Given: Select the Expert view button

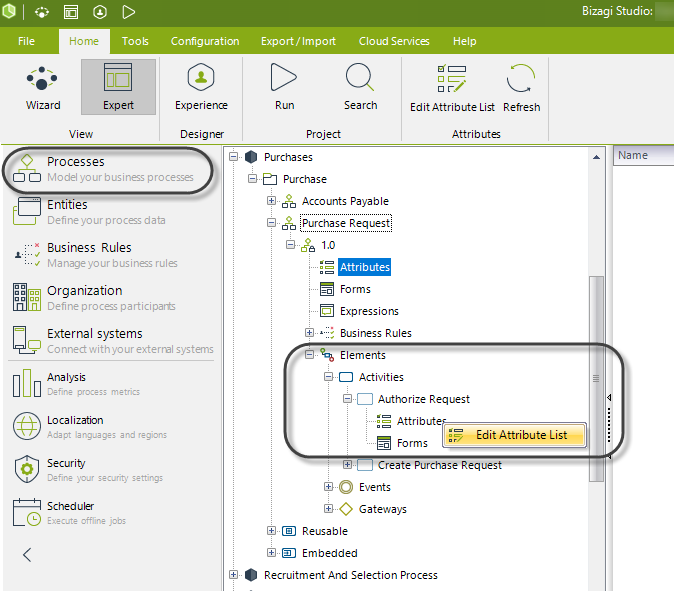Looking at the screenshot, I should tap(118, 87).
